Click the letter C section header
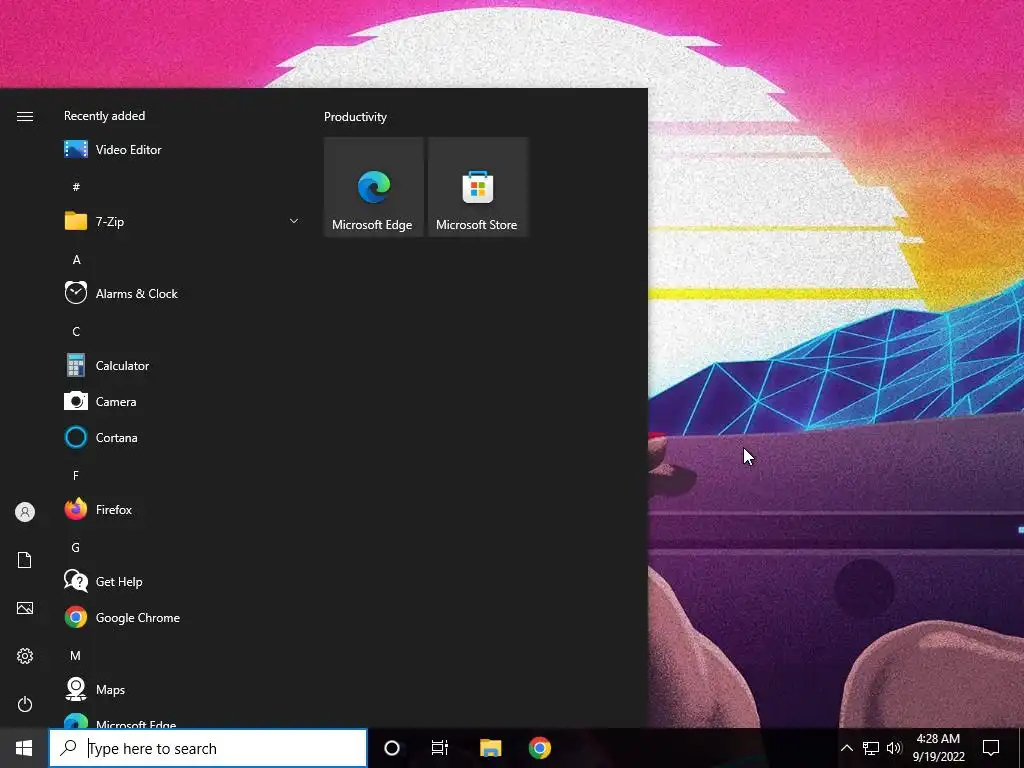This screenshot has width=1024, height=768. (76, 332)
